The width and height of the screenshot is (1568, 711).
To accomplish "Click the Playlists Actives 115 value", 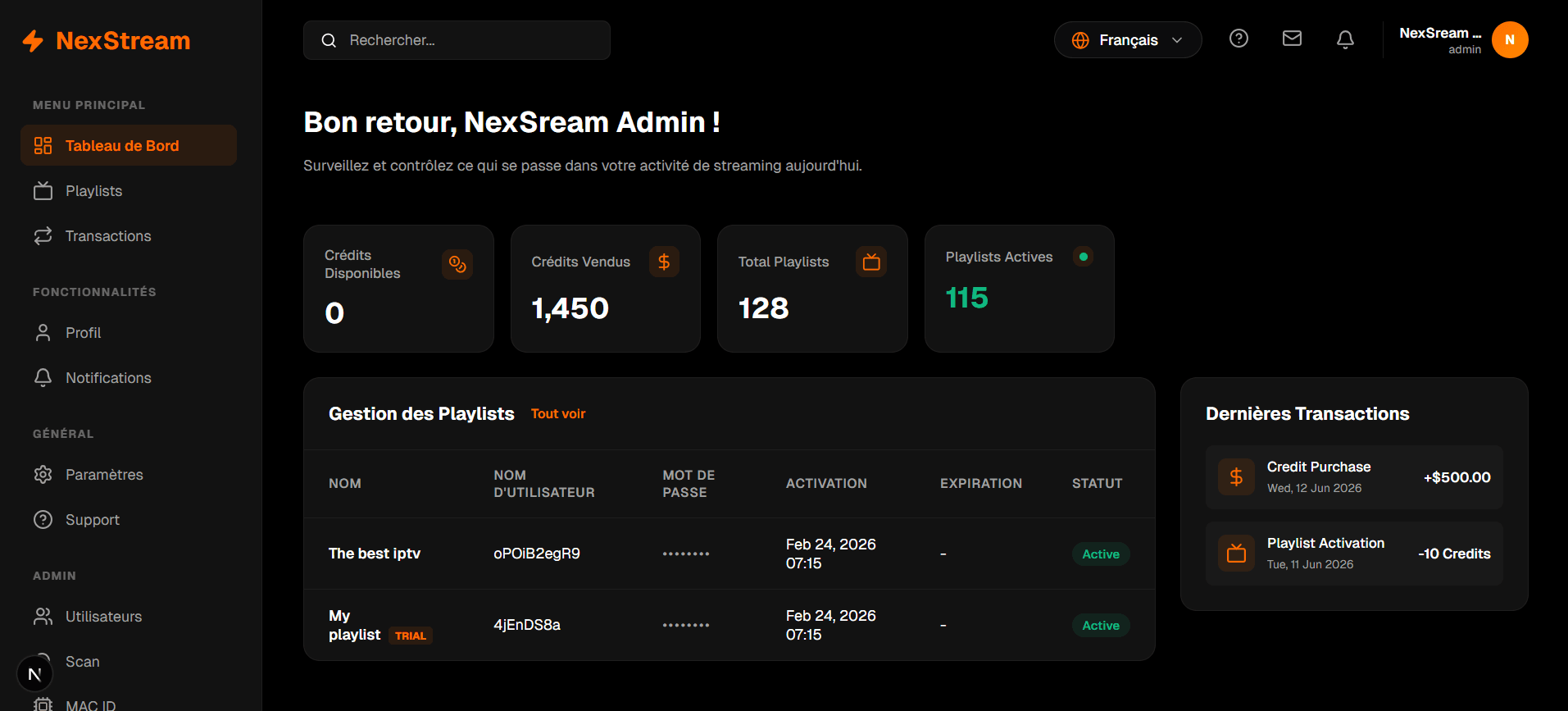I will point(967,298).
